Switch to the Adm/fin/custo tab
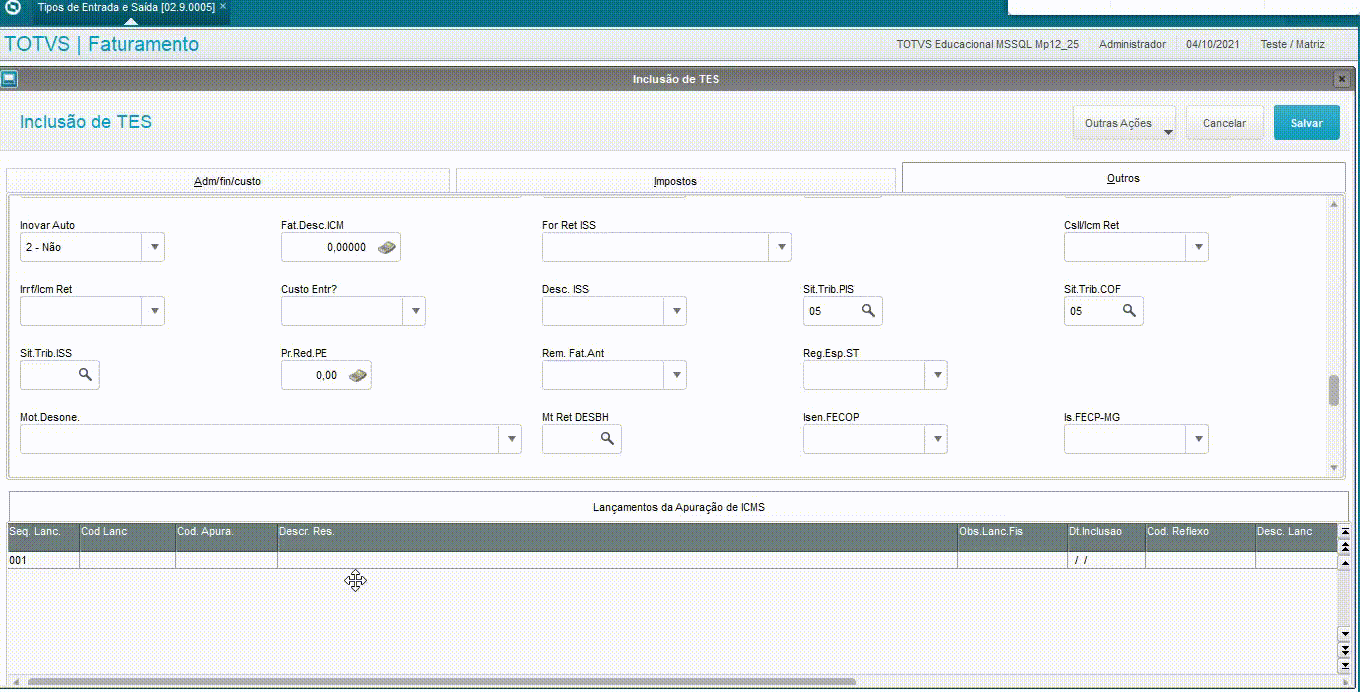The image size is (1360, 692). click(x=228, y=181)
